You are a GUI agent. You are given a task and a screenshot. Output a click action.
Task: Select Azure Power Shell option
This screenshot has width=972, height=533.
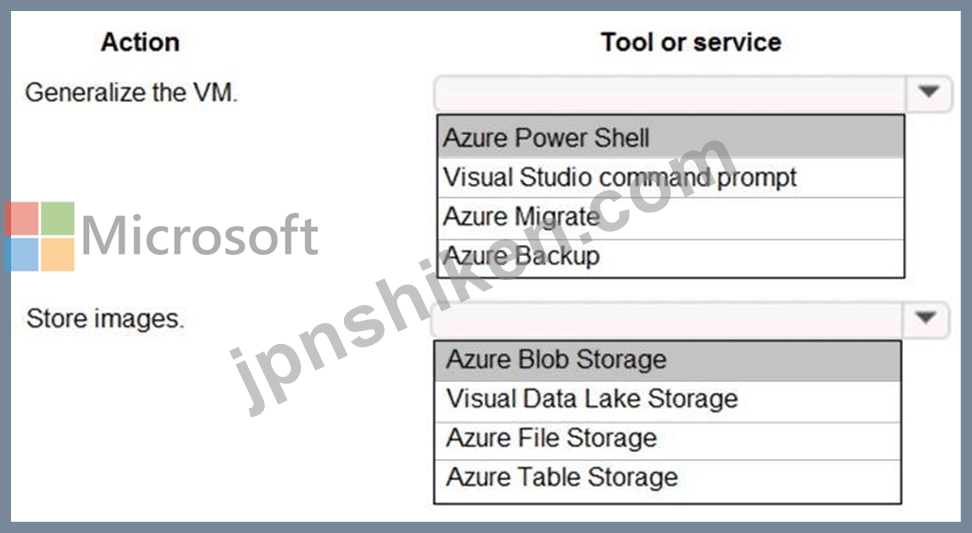671,137
